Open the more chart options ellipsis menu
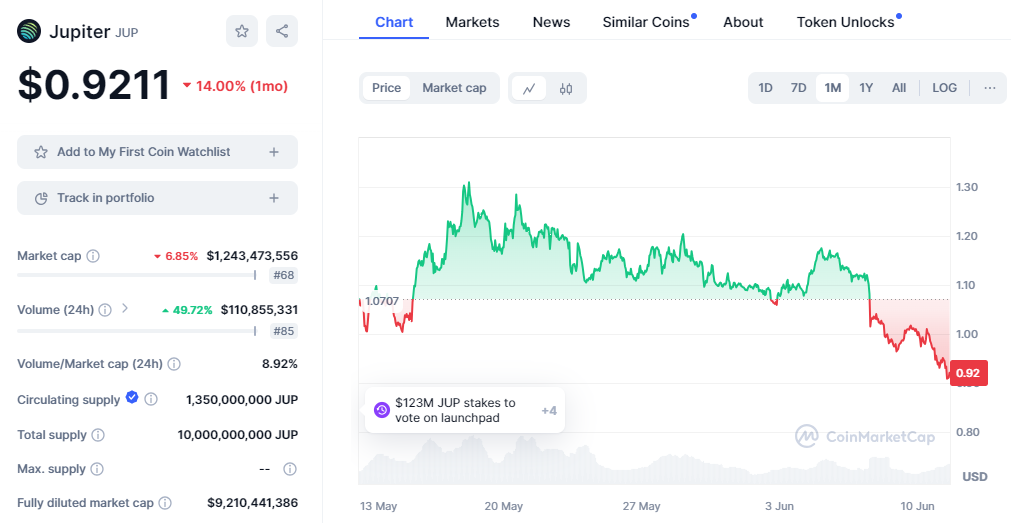Screen dimensions: 1011x523 pos(989,88)
